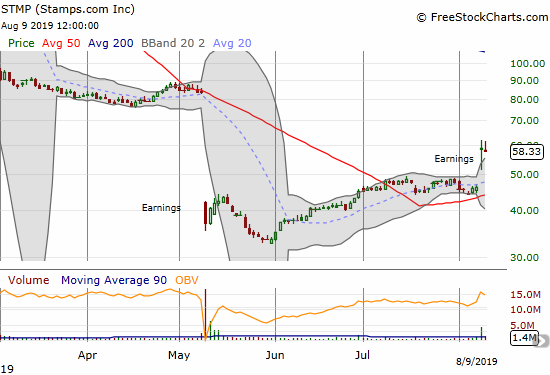The image size is (550, 375).
Task: Click the 58.33 current price tag
Action: 526,152
